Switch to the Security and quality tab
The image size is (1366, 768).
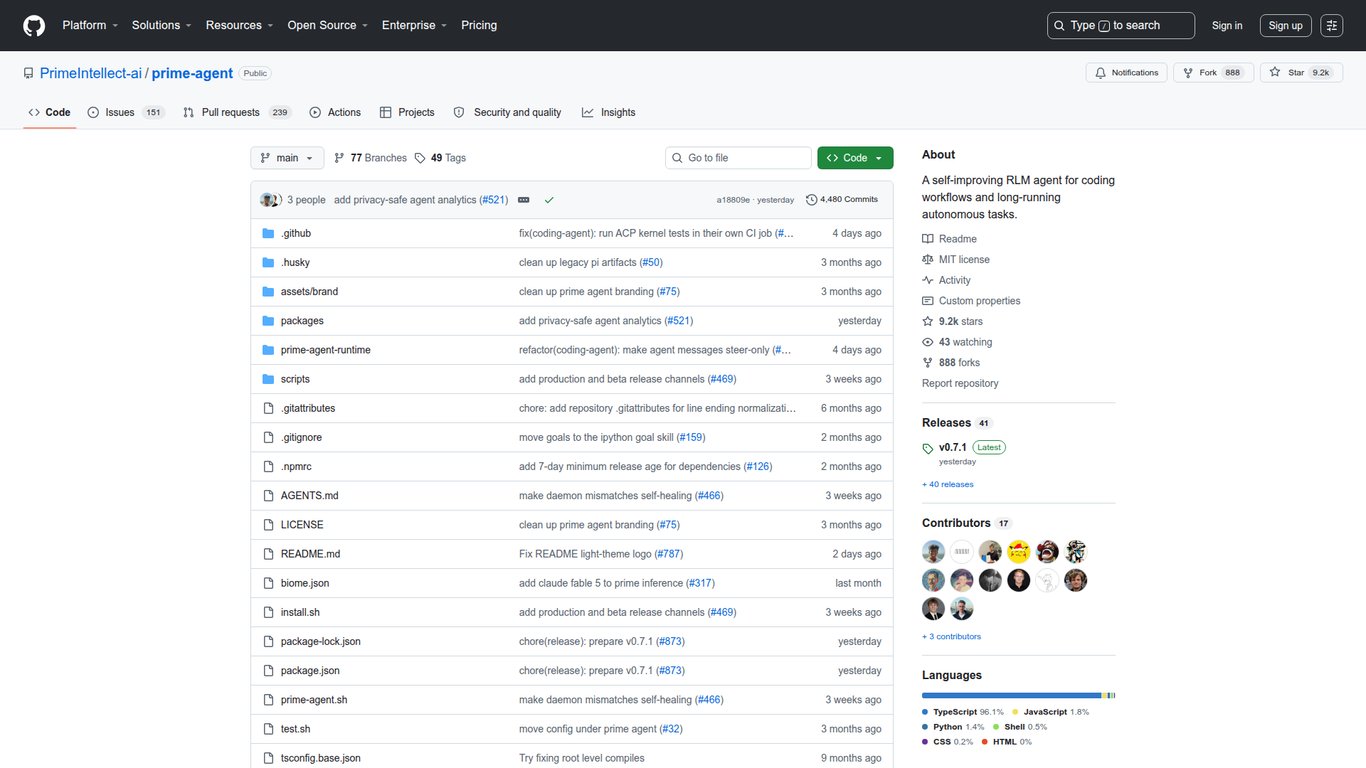[507, 113]
